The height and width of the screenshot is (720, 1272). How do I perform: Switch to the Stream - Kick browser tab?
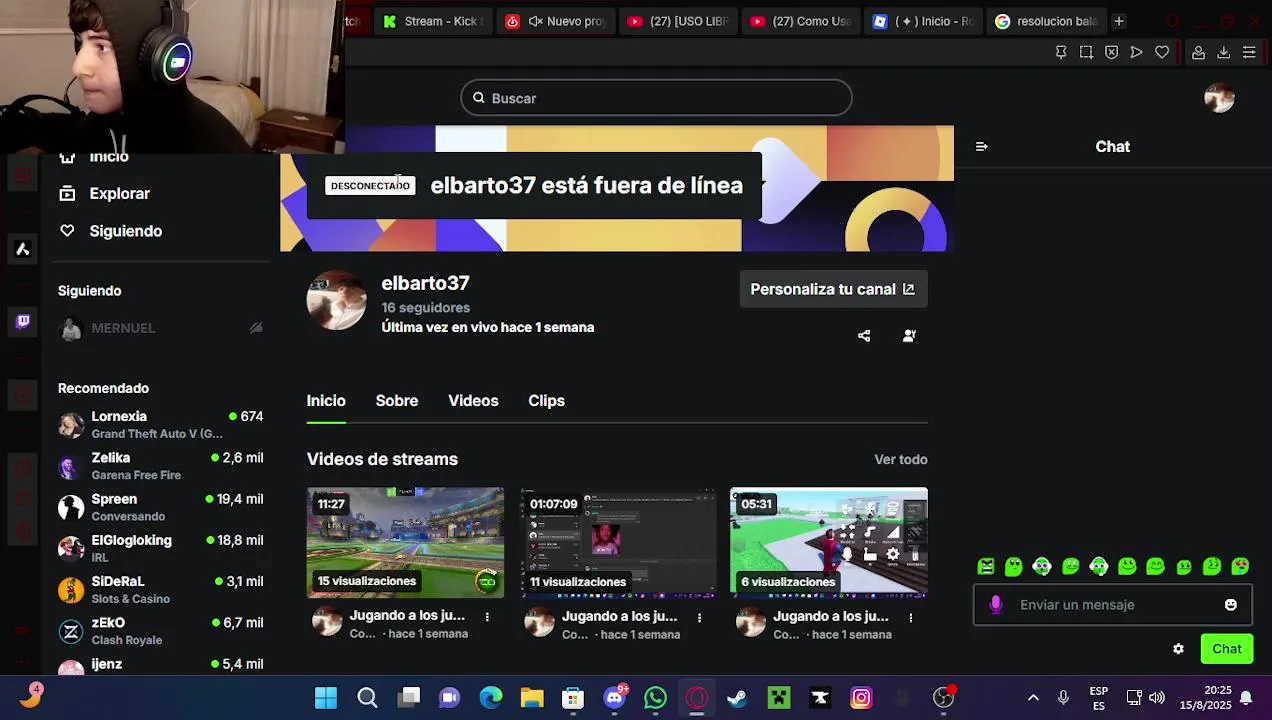click(x=433, y=21)
